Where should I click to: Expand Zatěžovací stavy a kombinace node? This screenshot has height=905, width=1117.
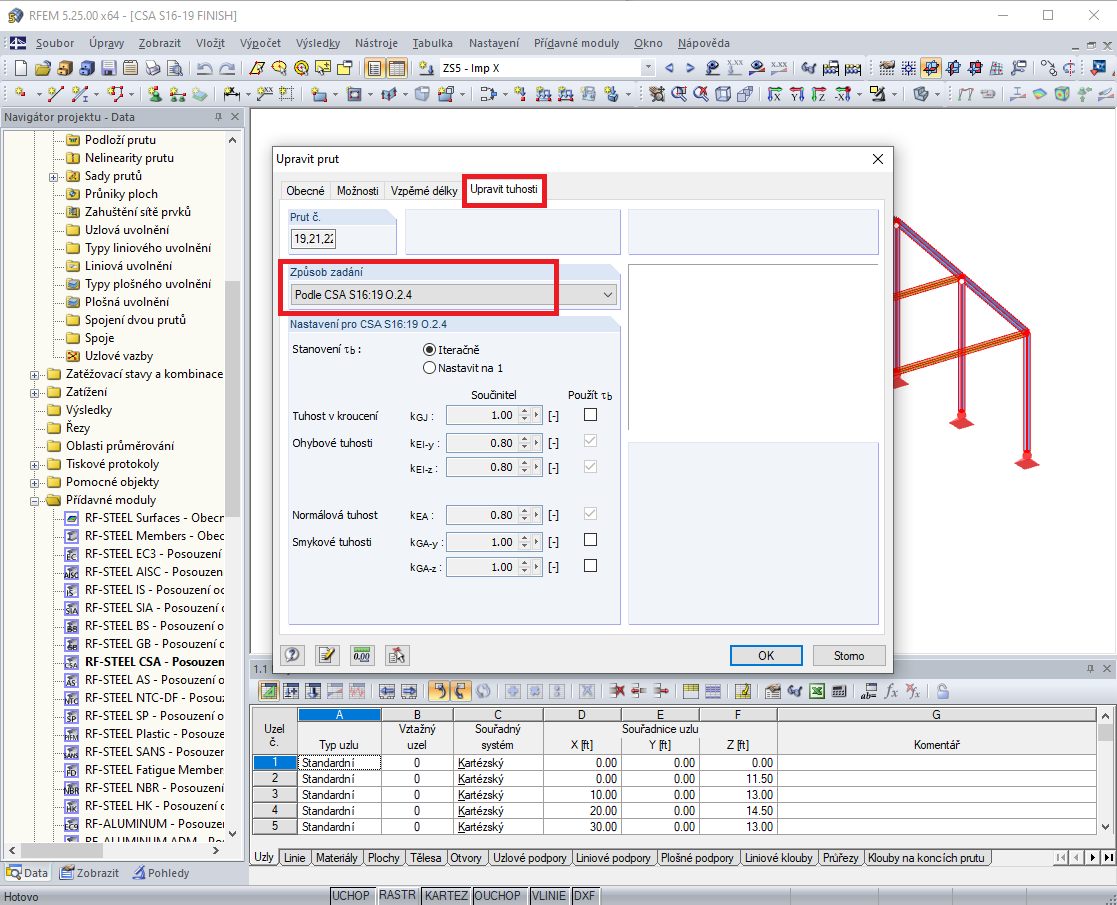[x=34, y=375]
